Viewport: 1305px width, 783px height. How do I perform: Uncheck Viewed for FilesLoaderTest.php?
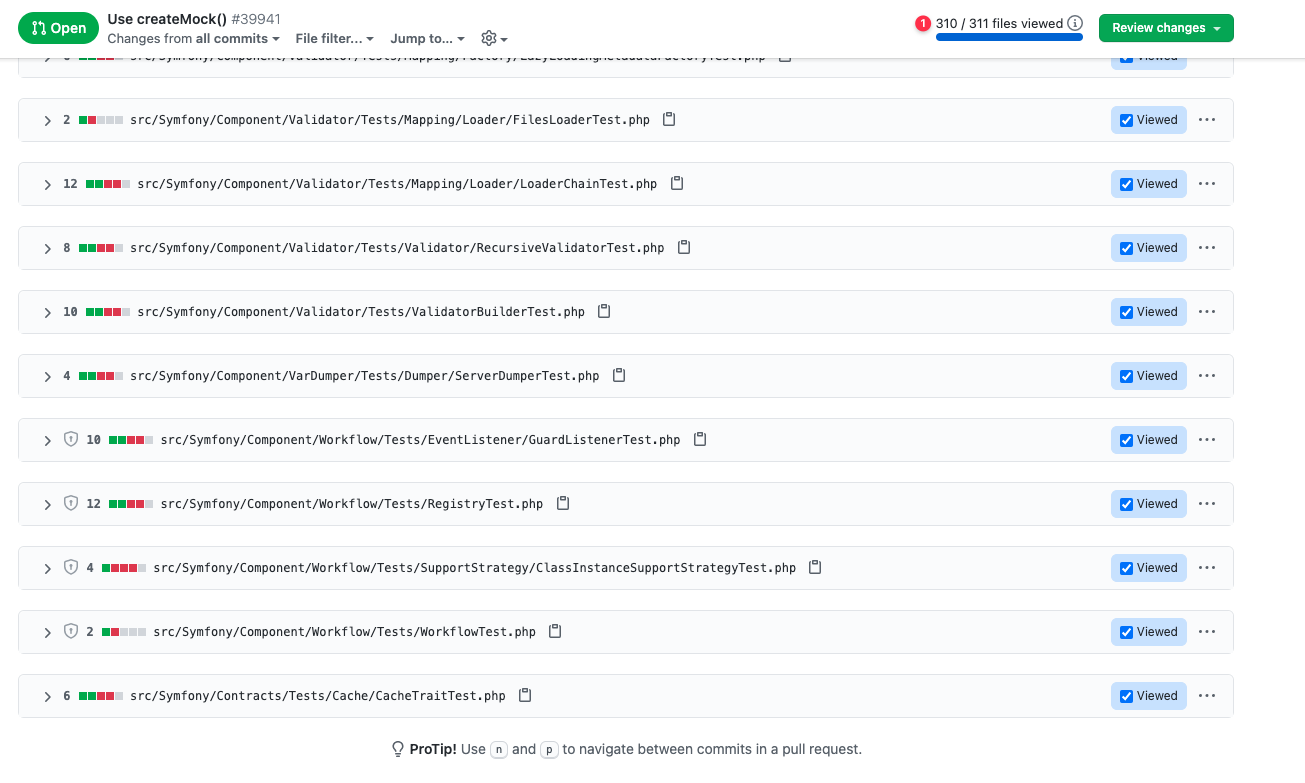(1126, 120)
